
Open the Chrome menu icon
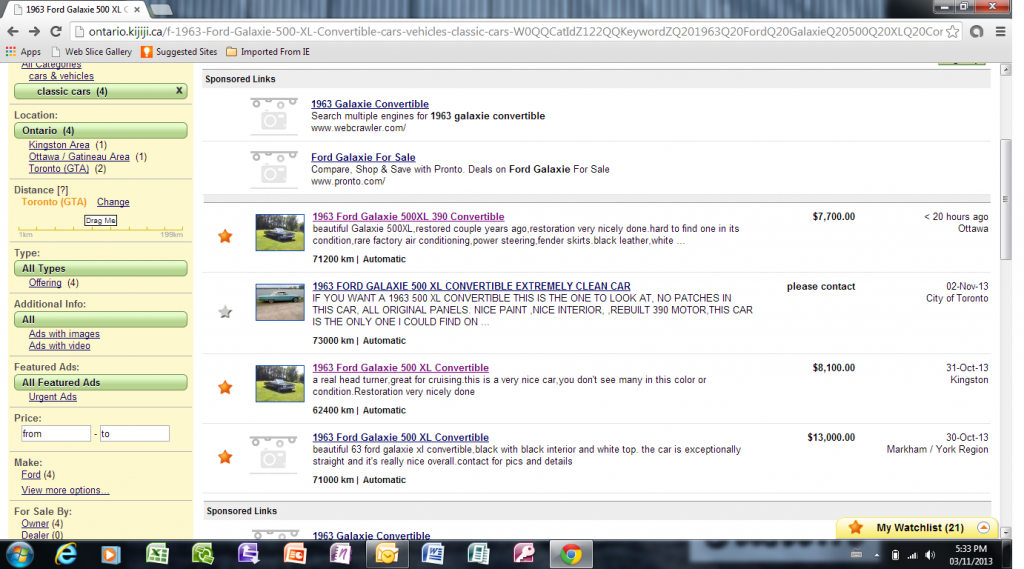pyautogui.click(x=1003, y=31)
